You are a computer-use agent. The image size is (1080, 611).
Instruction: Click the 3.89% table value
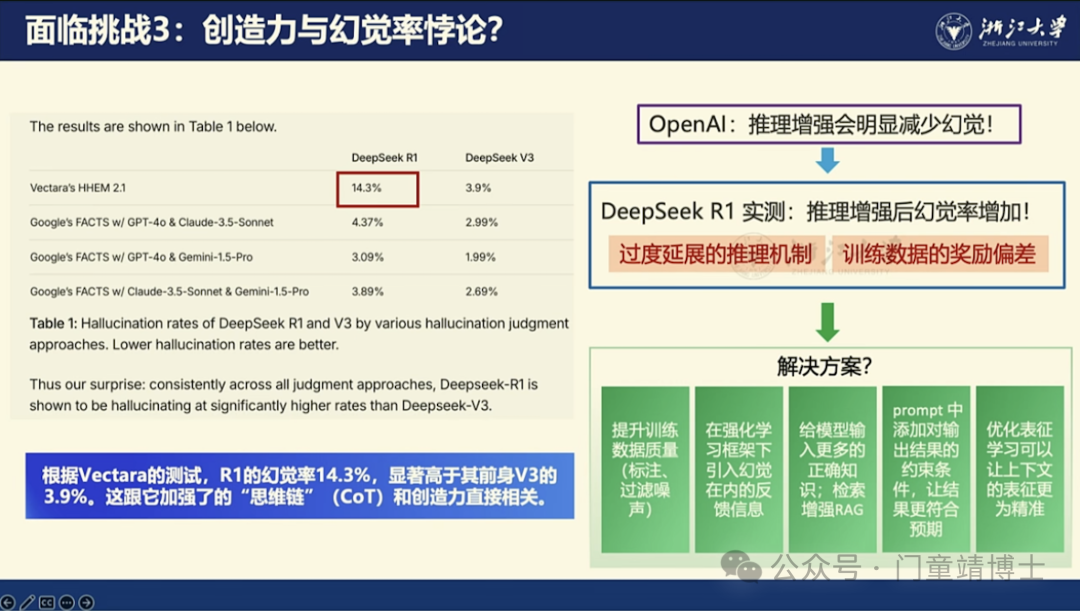(x=368, y=291)
